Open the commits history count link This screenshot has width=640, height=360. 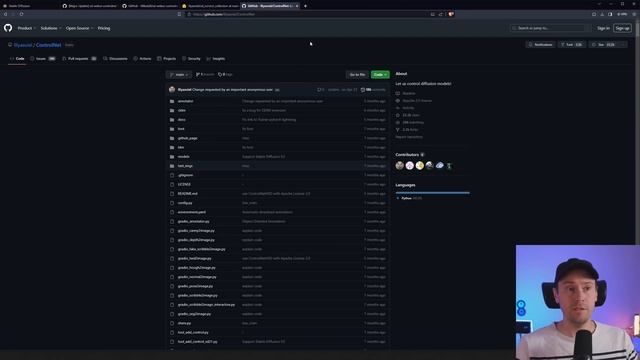click(373, 90)
